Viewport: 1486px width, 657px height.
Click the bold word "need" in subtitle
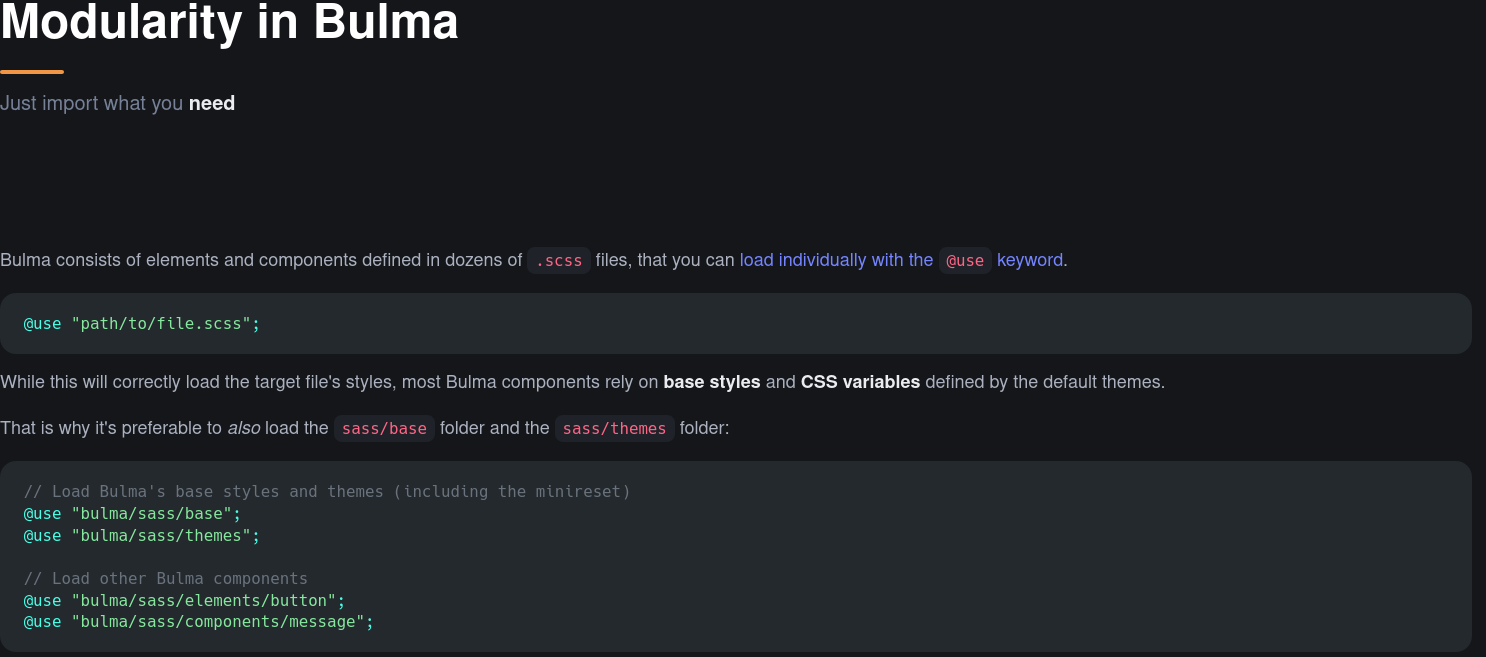(212, 104)
